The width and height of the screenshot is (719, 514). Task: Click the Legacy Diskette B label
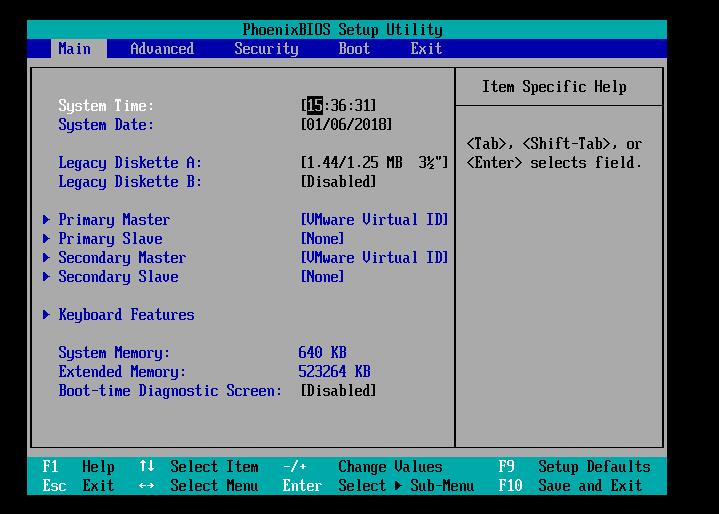click(130, 182)
